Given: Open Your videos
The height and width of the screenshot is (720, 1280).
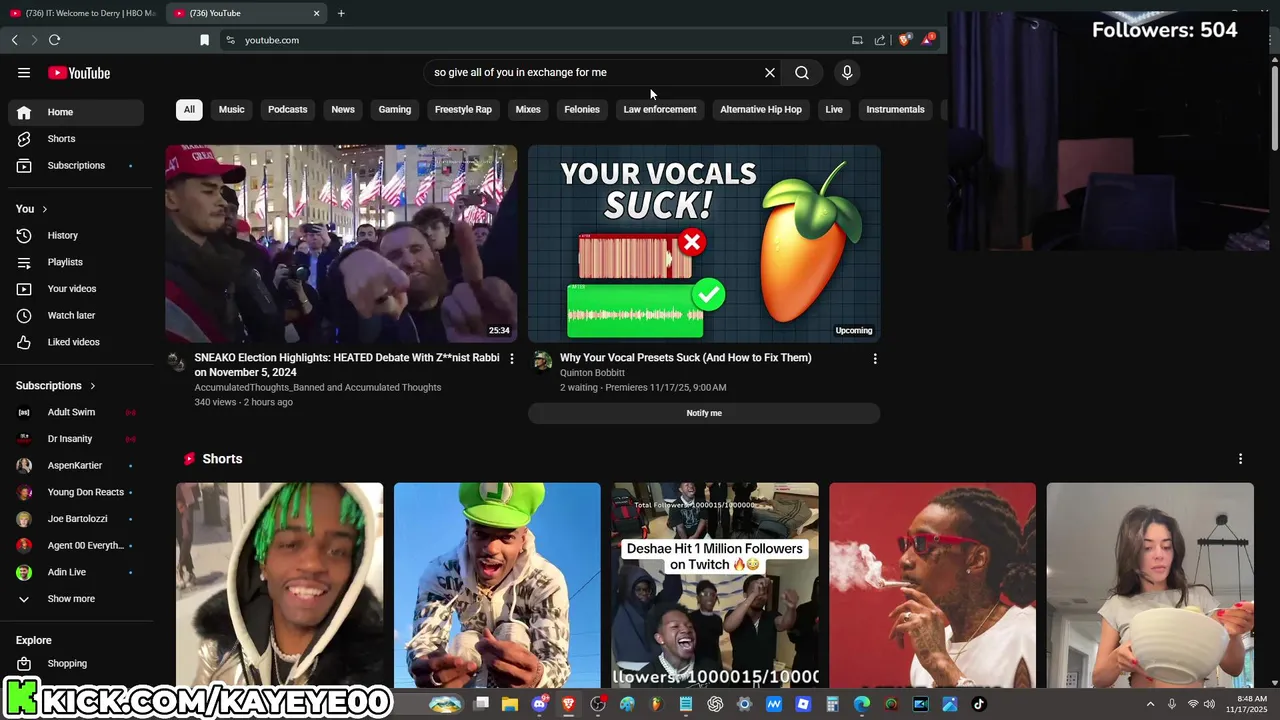Looking at the screenshot, I should click(x=76, y=289).
